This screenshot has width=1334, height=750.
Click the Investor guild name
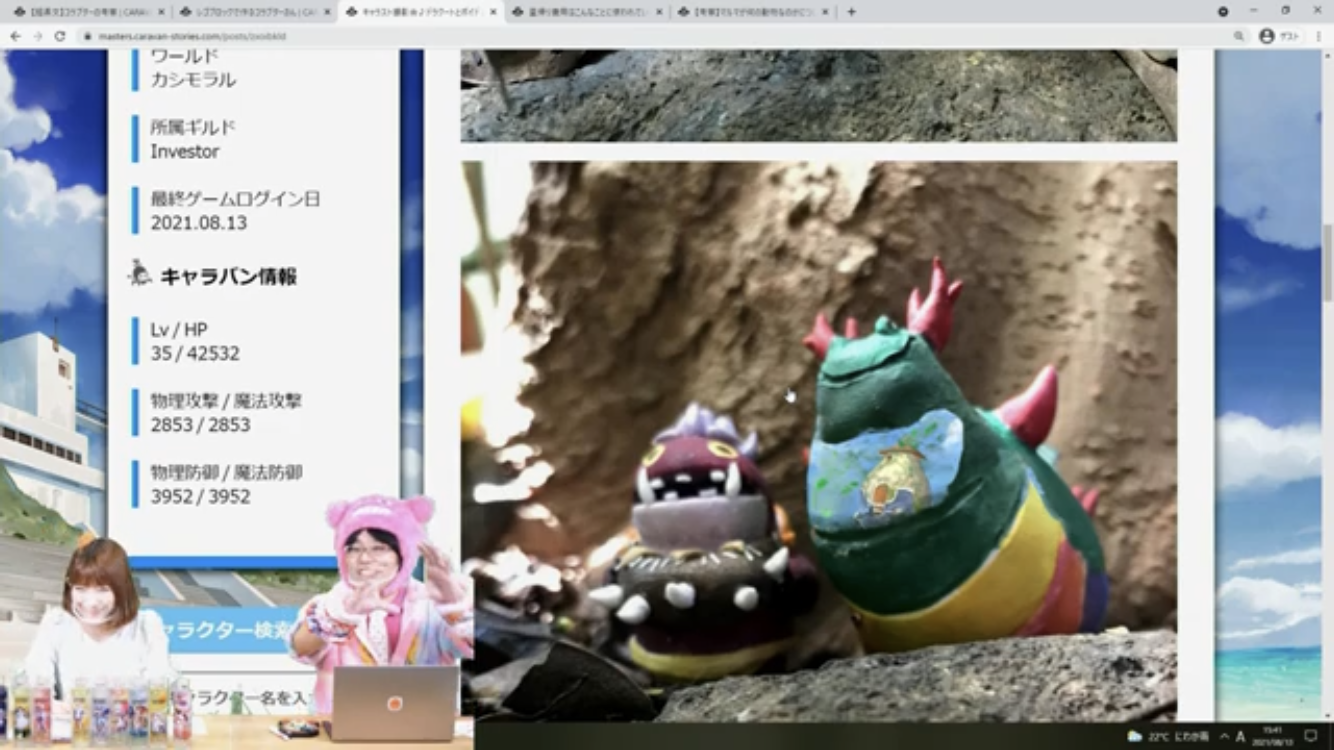[185, 152]
